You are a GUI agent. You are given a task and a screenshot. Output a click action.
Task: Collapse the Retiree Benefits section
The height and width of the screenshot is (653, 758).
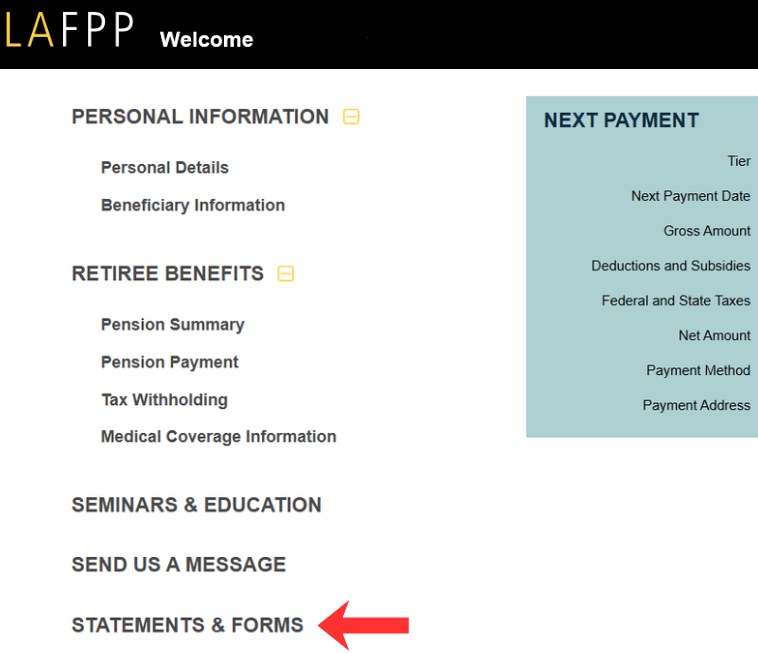(x=286, y=273)
